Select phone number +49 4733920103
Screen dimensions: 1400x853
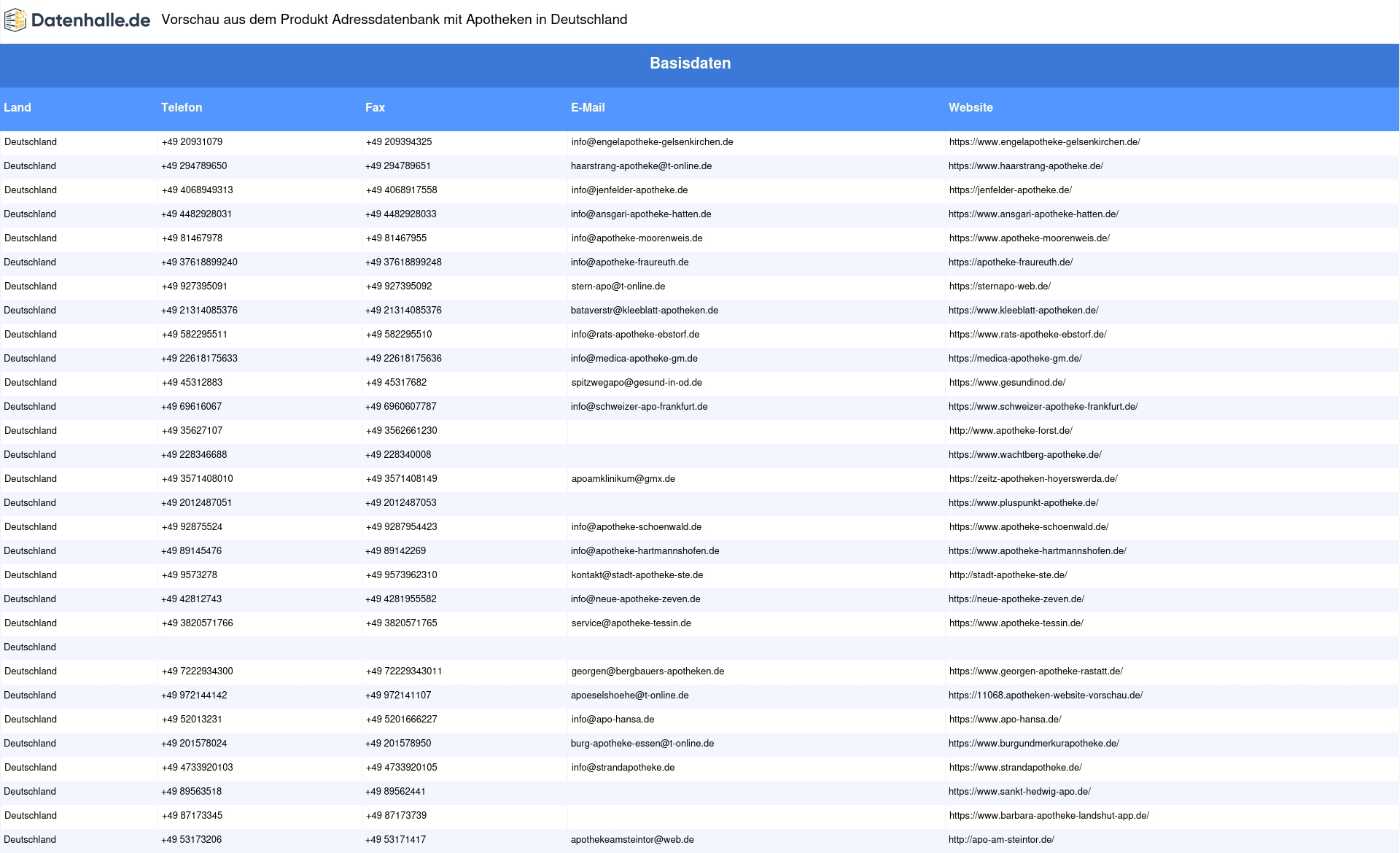pyautogui.click(x=197, y=768)
